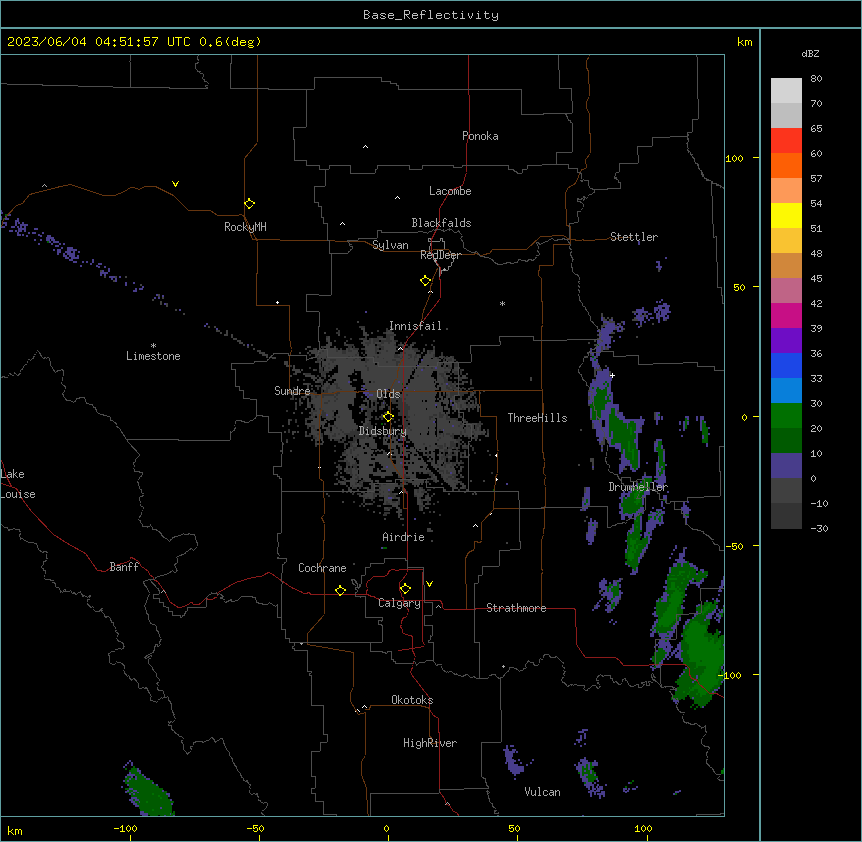Click the -100 tick label on bottom axis
This screenshot has width=862, height=842.
click(x=125, y=828)
